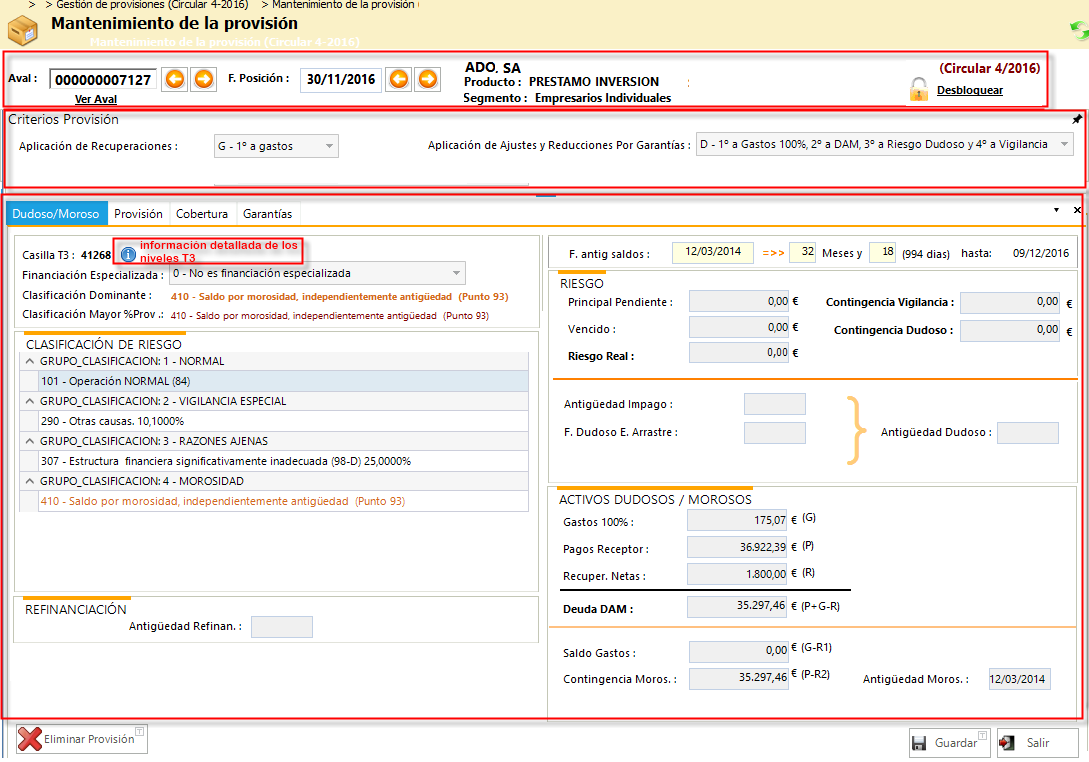Click the Vencido amount field

(x=739, y=327)
